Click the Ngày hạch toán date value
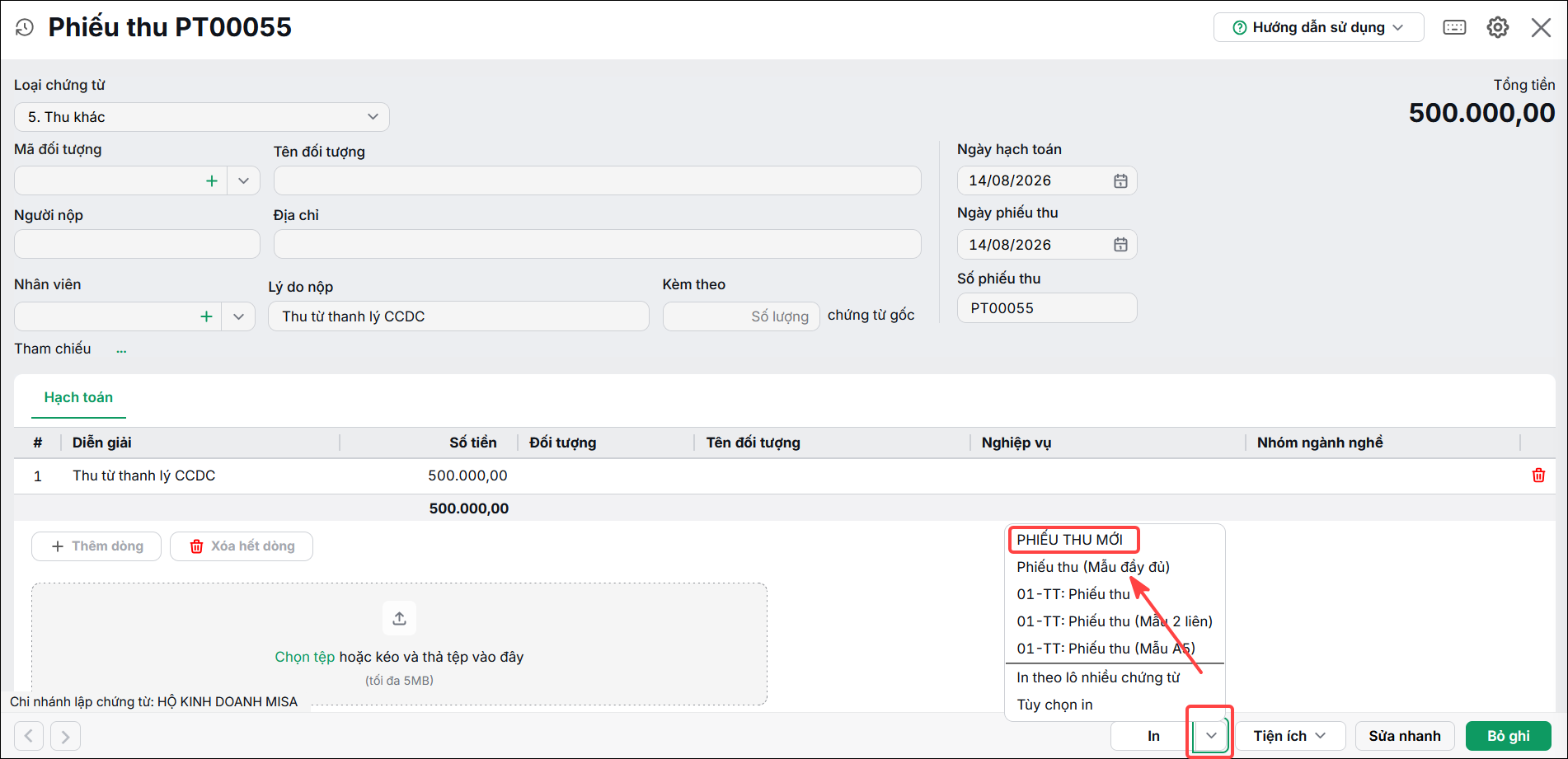The width and height of the screenshot is (1568, 759). tap(1010, 180)
